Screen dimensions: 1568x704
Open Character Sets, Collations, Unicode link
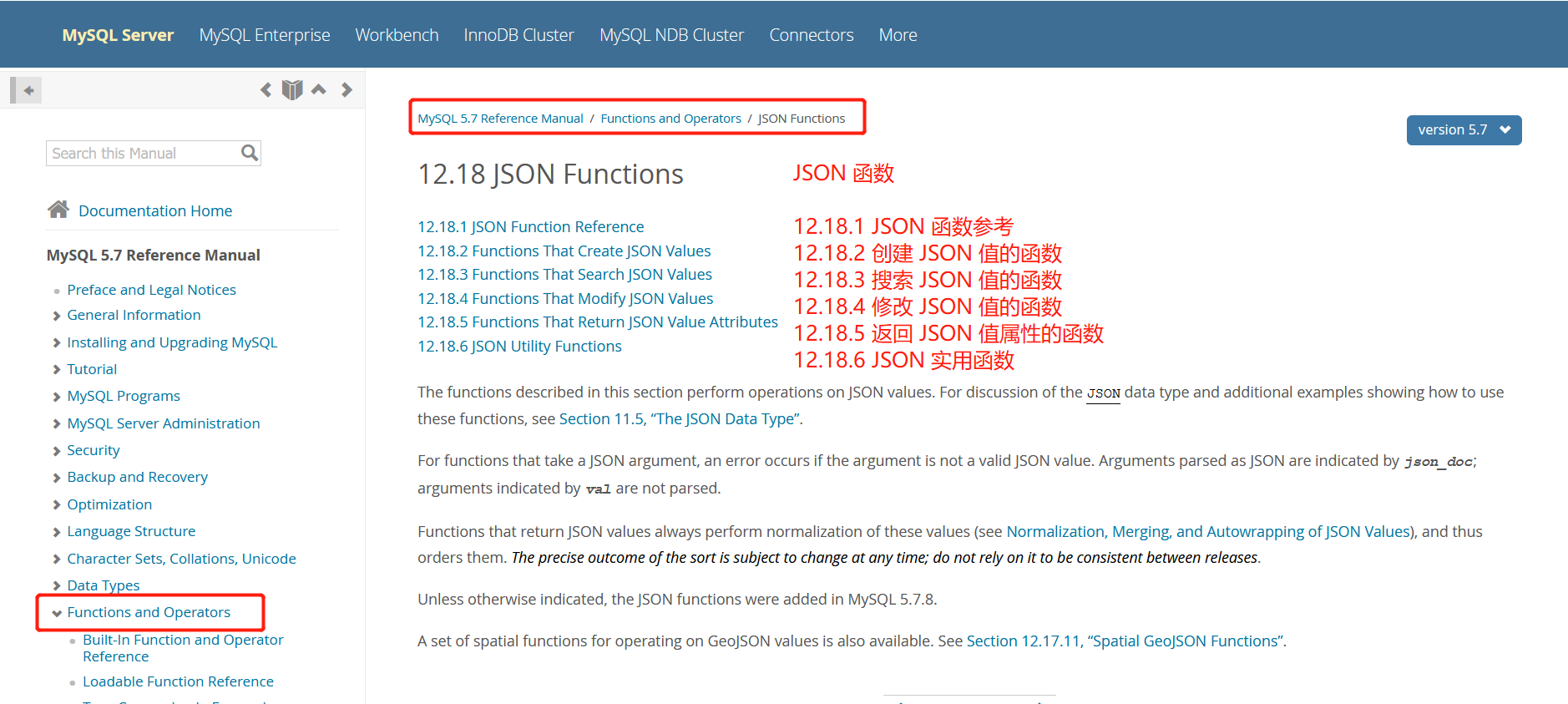(181, 559)
